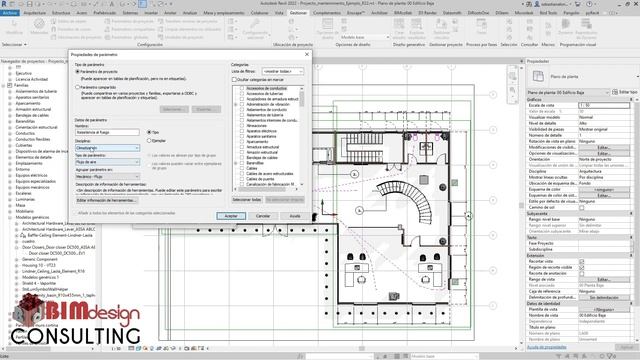The width and height of the screenshot is (640, 360).
Task: Toggle Recortar vista checkbox in Propiedades
Action: (x=582, y=261)
